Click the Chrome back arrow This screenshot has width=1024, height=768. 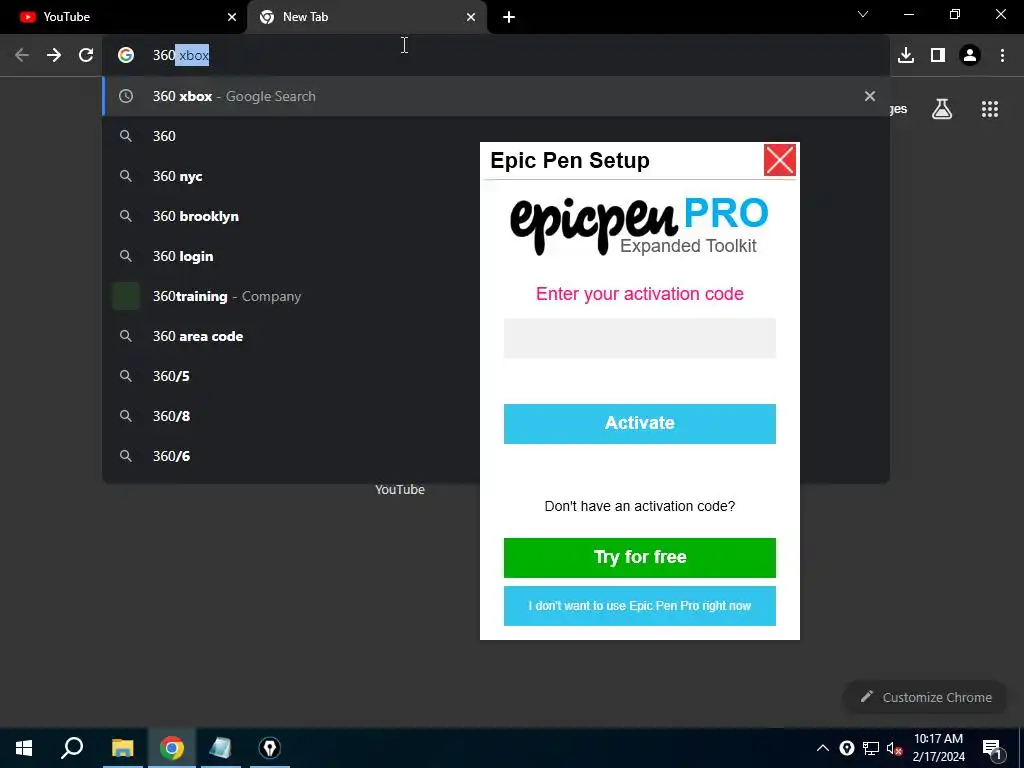pos(22,56)
